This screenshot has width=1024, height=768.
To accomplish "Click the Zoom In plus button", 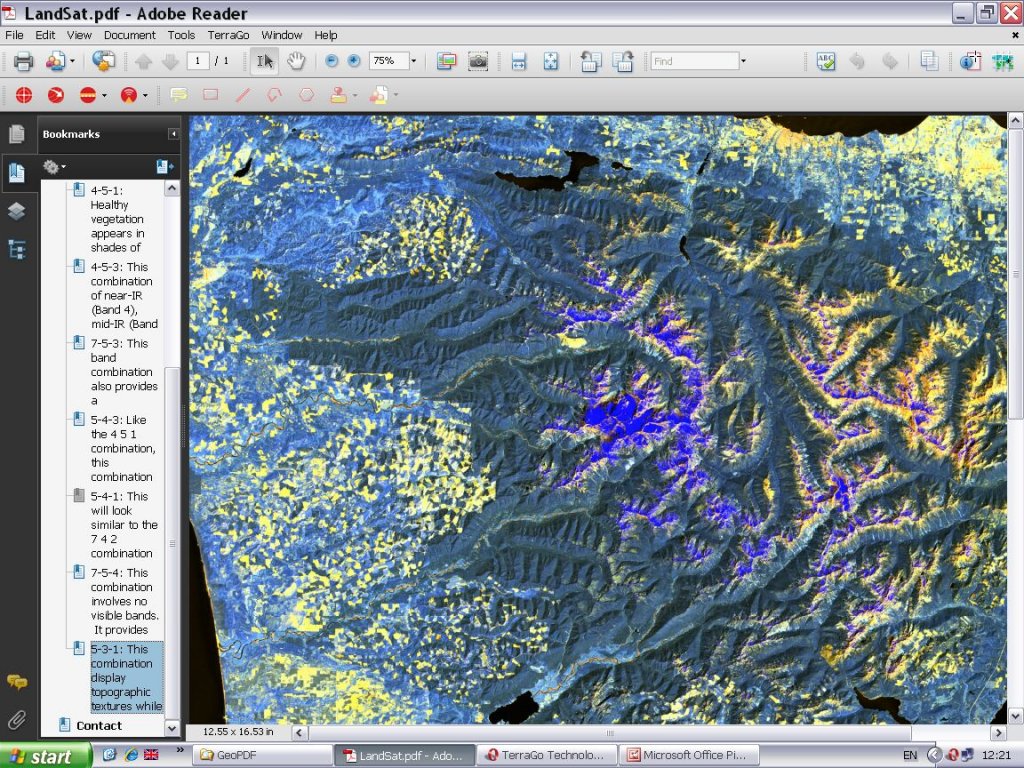I will click(354, 61).
